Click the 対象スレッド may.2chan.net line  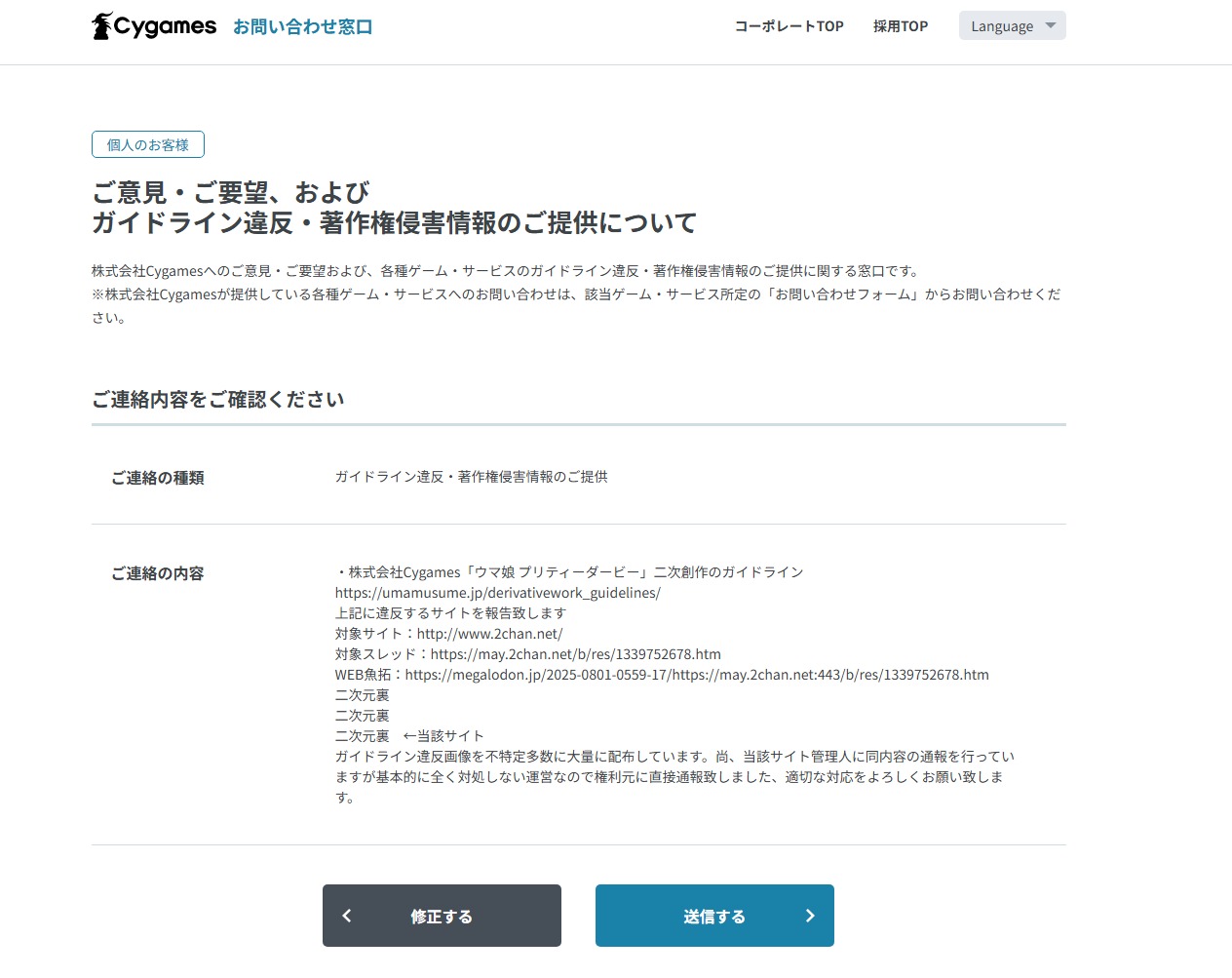pos(528,654)
